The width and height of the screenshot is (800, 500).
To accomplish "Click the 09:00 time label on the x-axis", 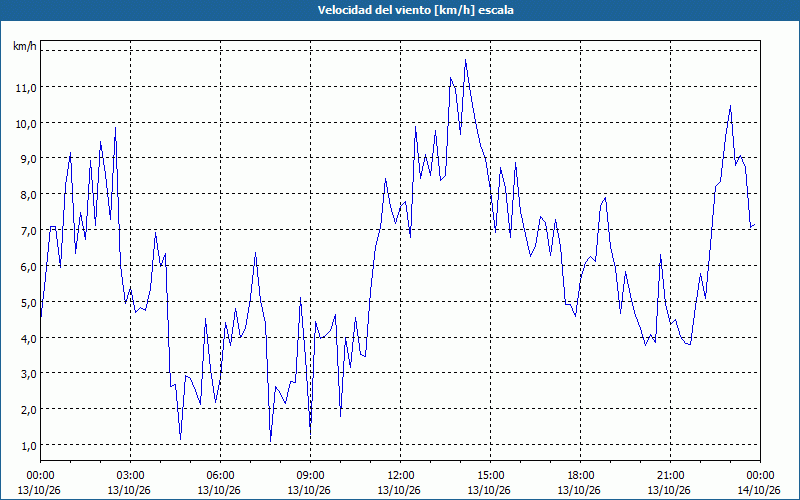I will (x=310, y=476).
